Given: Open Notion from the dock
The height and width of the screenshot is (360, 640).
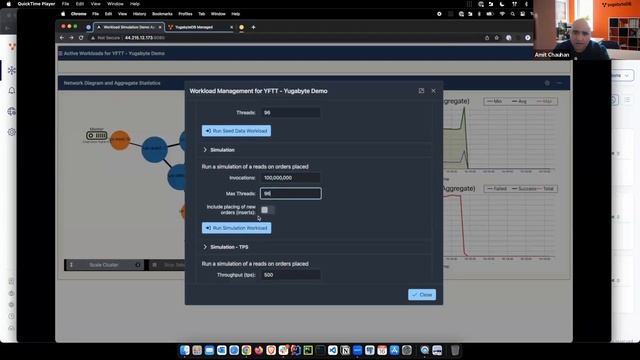Looking at the screenshot, I should (345, 350).
